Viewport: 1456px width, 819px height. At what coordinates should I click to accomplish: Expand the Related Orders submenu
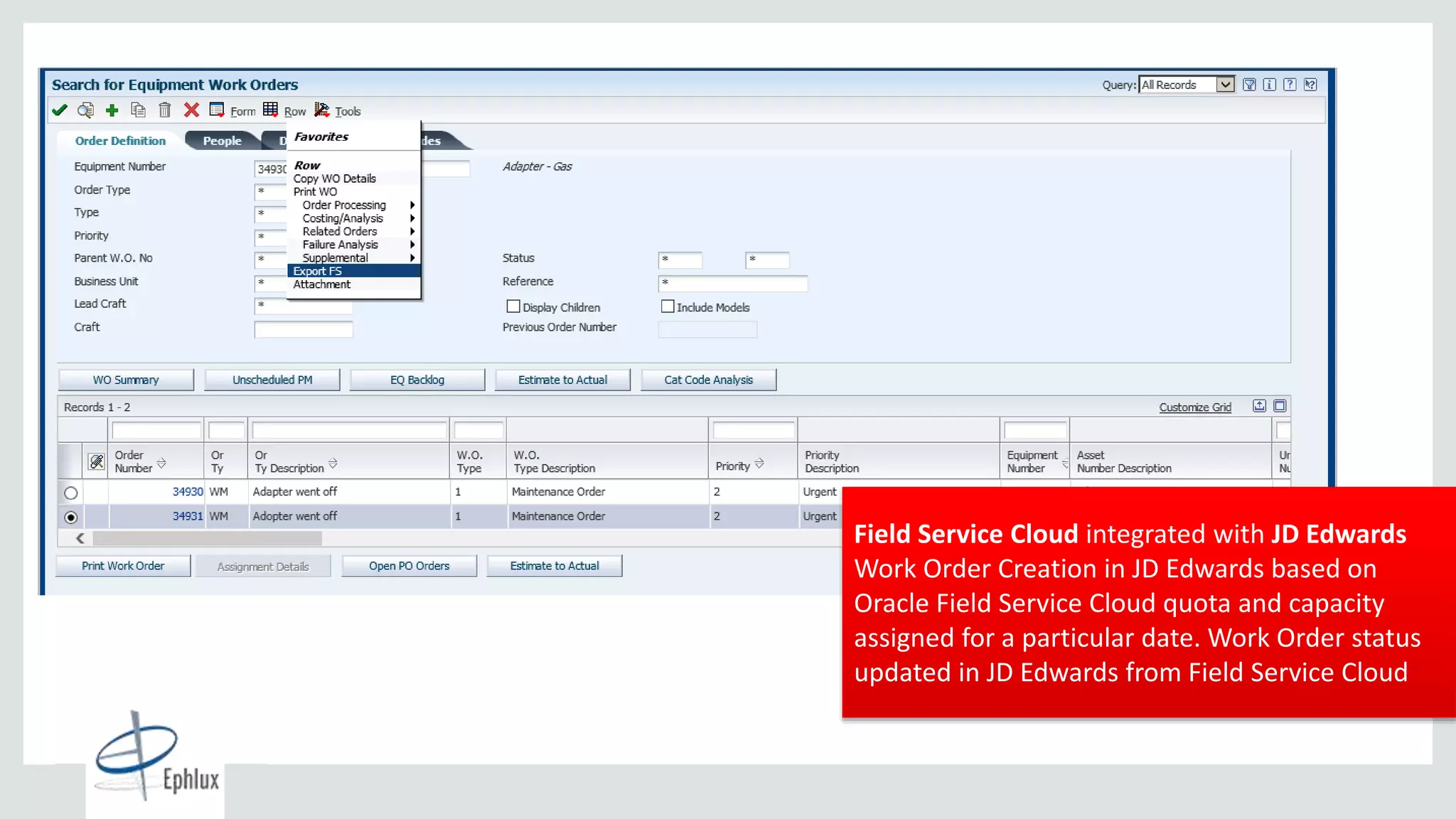353,231
